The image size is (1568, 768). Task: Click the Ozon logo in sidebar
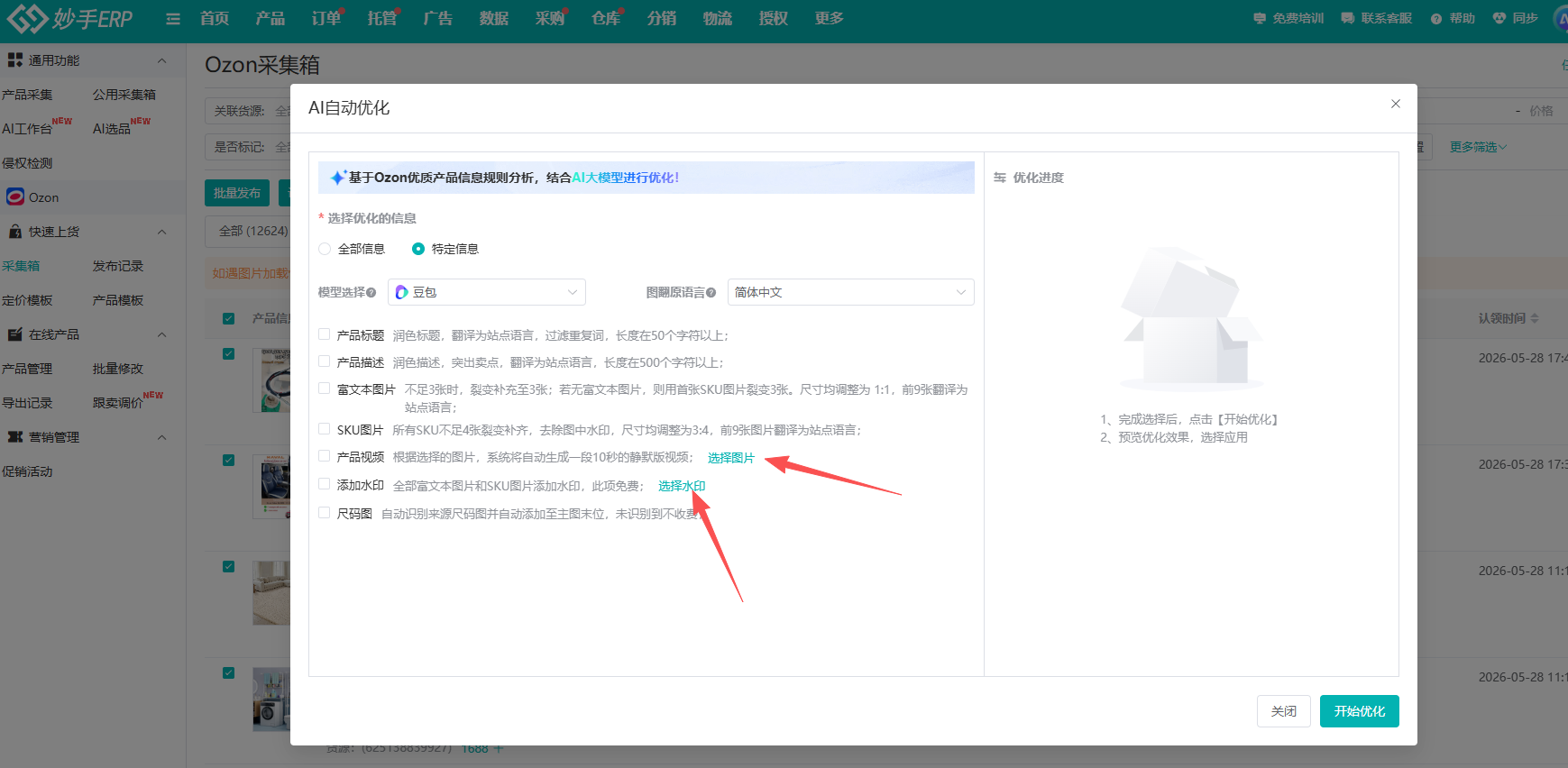pos(15,197)
